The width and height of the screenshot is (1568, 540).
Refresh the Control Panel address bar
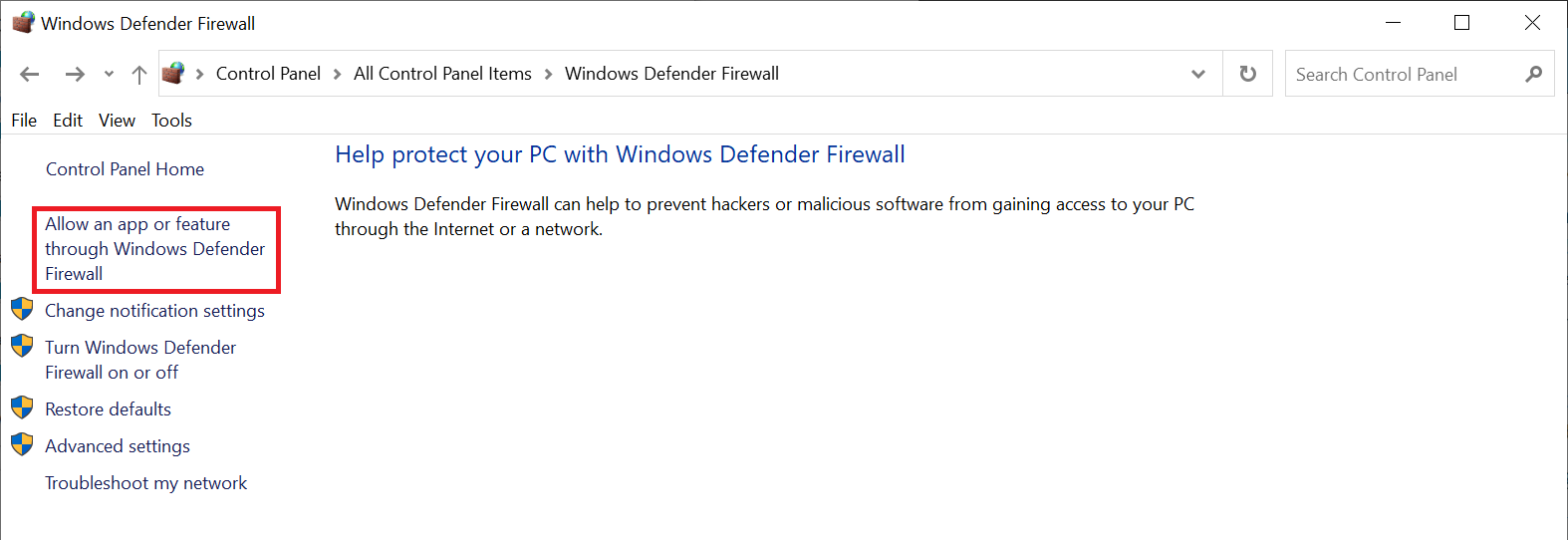click(1247, 74)
